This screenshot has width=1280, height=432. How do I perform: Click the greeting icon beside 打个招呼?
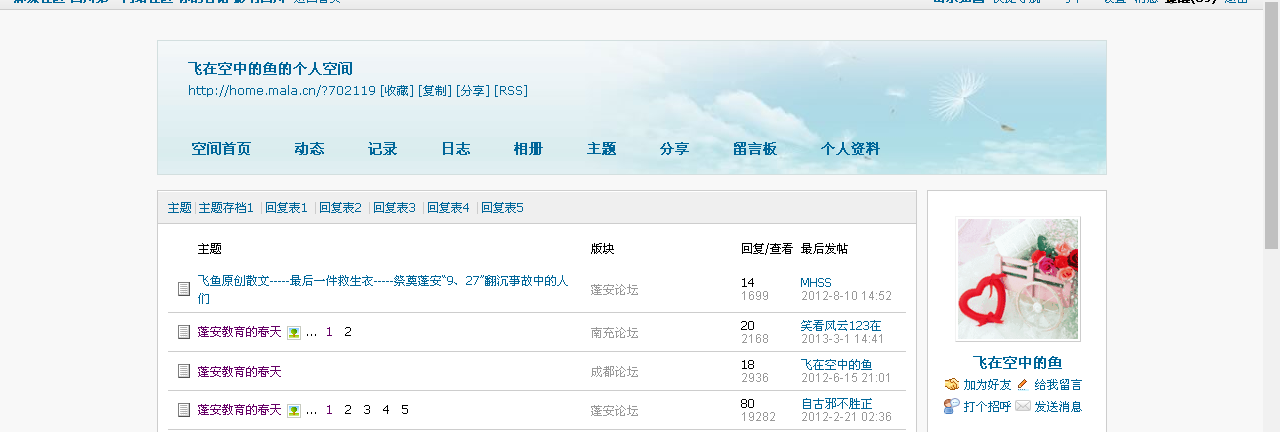tap(951, 406)
